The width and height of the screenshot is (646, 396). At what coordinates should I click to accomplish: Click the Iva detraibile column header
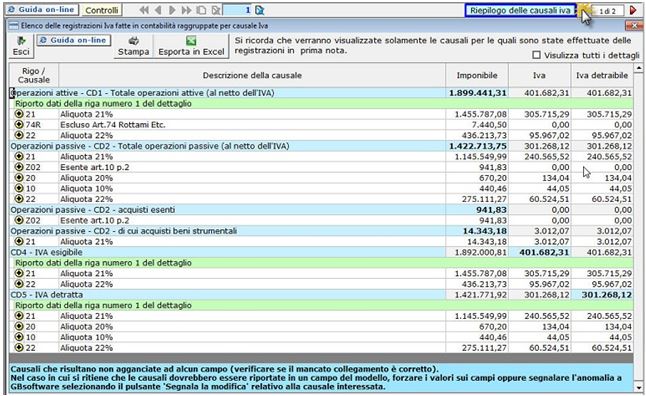click(x=602, y=75)
